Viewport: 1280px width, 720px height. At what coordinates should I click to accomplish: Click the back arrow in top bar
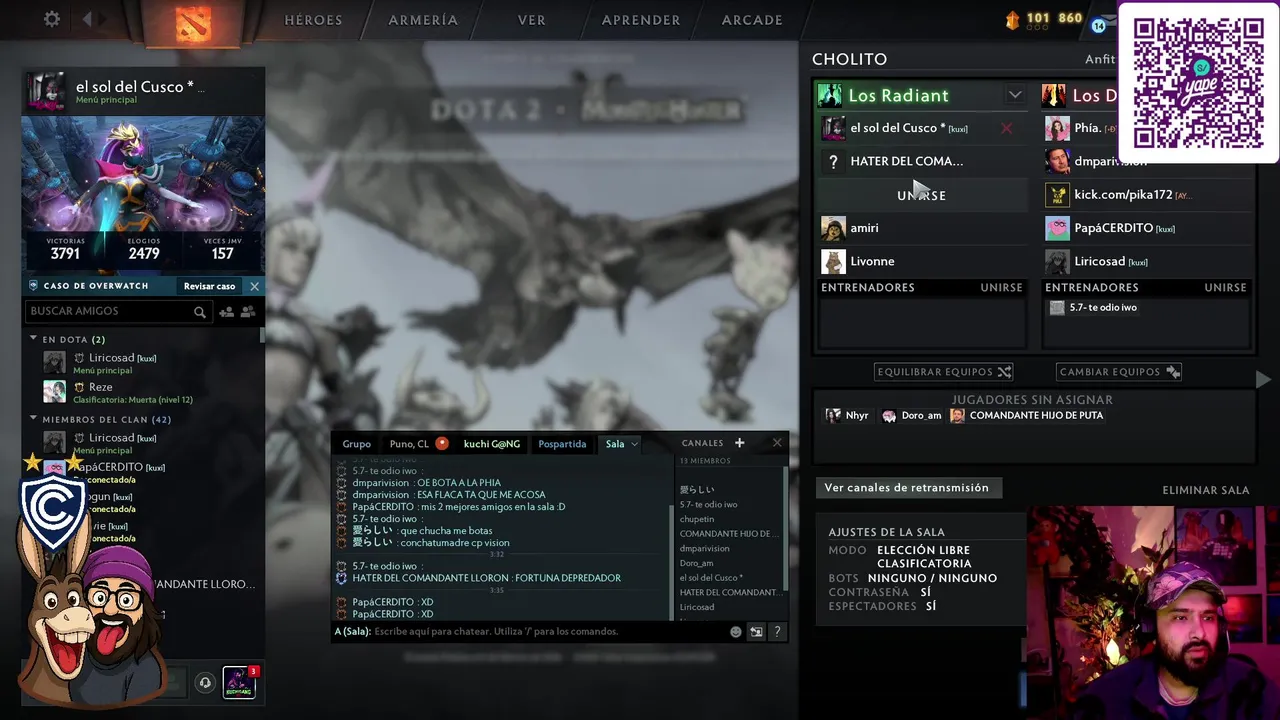(x=87, y=19)
